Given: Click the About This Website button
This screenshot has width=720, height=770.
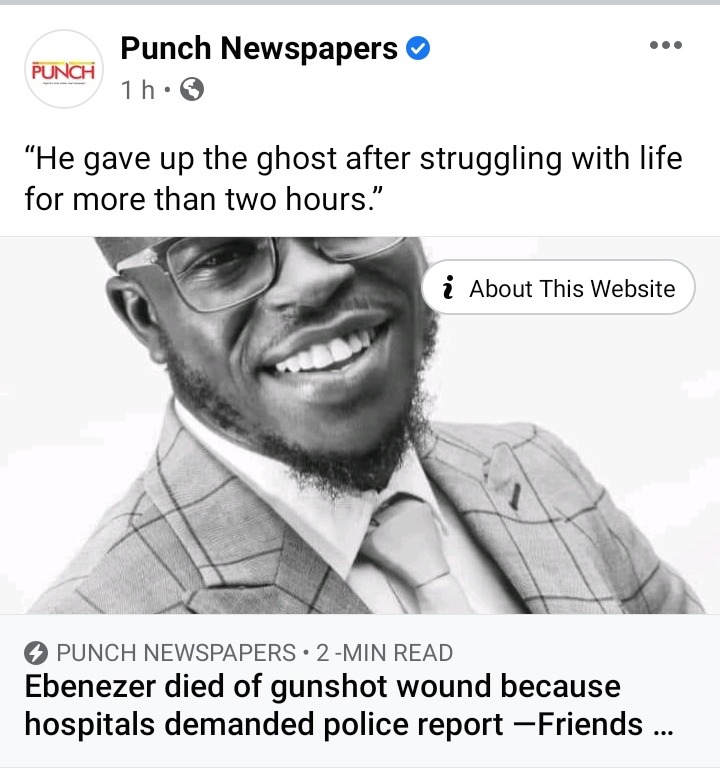Looking at the screenshot, I should pyautogui.click(x=558, y=287).
